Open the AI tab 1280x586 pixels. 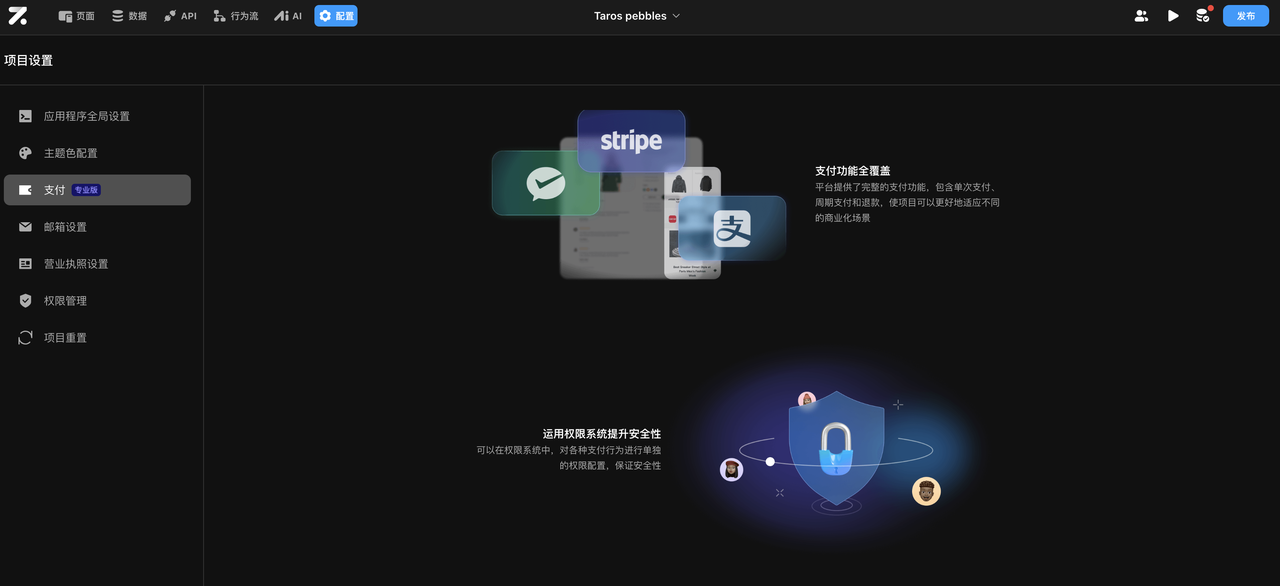(x=288, y=16)
